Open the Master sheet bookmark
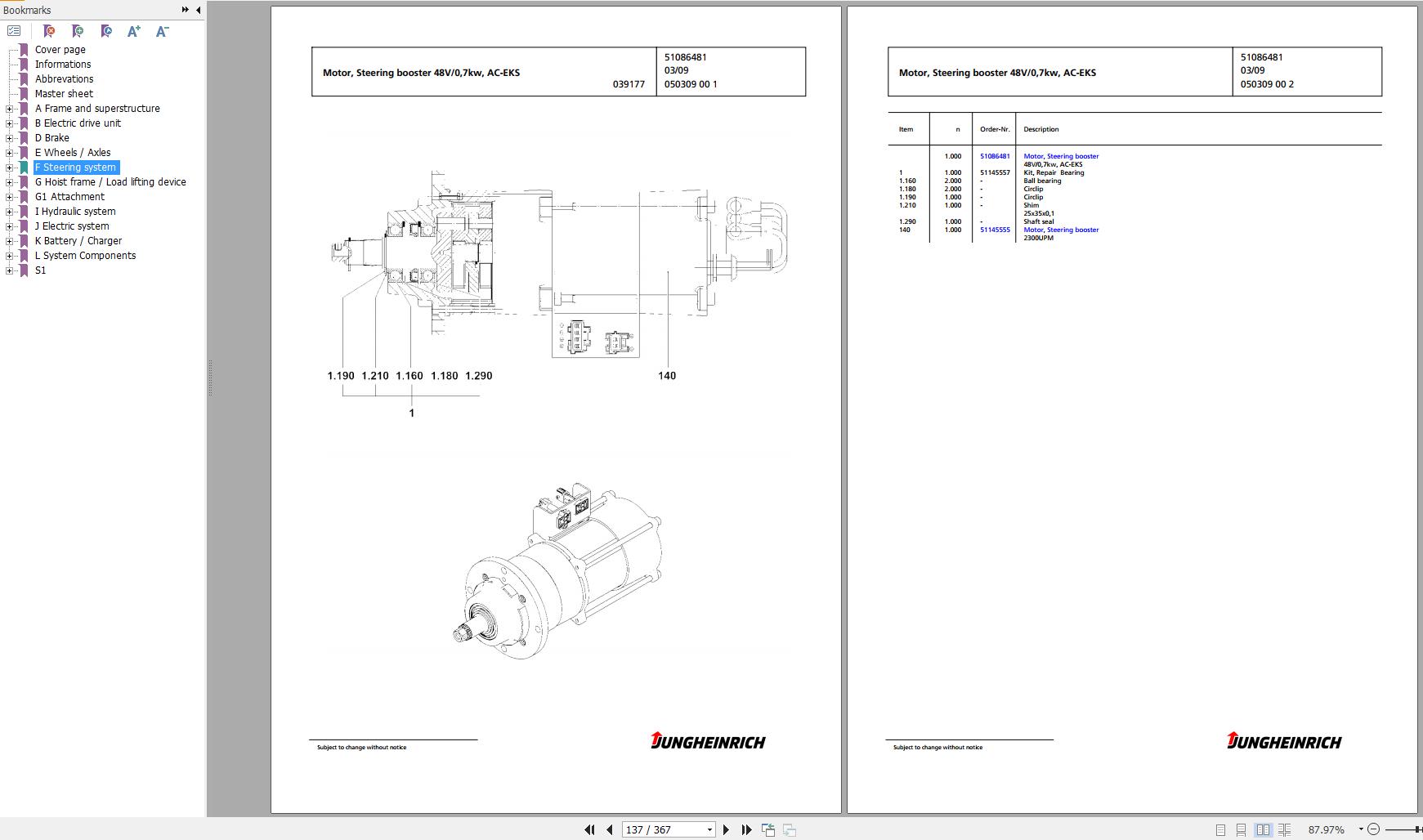This screenshot has width=1423, height=840. pyautogui.click(x=64, y=94)
